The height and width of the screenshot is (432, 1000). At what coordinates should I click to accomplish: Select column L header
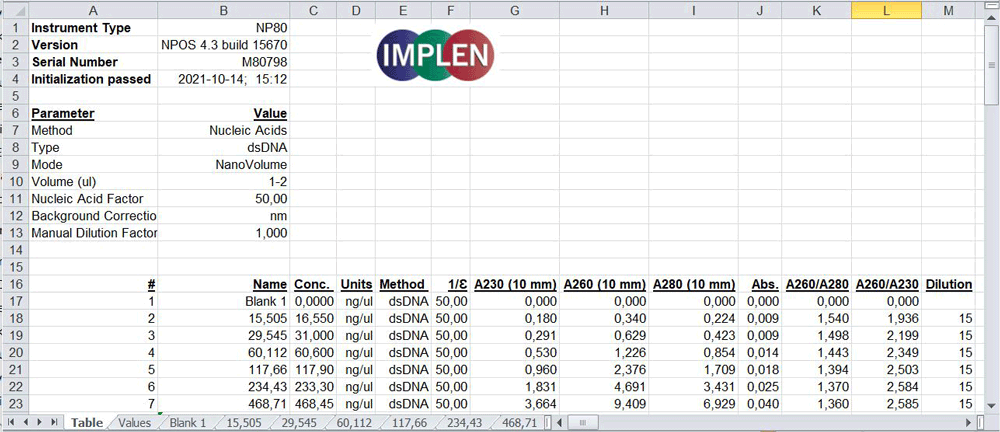[x=887, y=9]
